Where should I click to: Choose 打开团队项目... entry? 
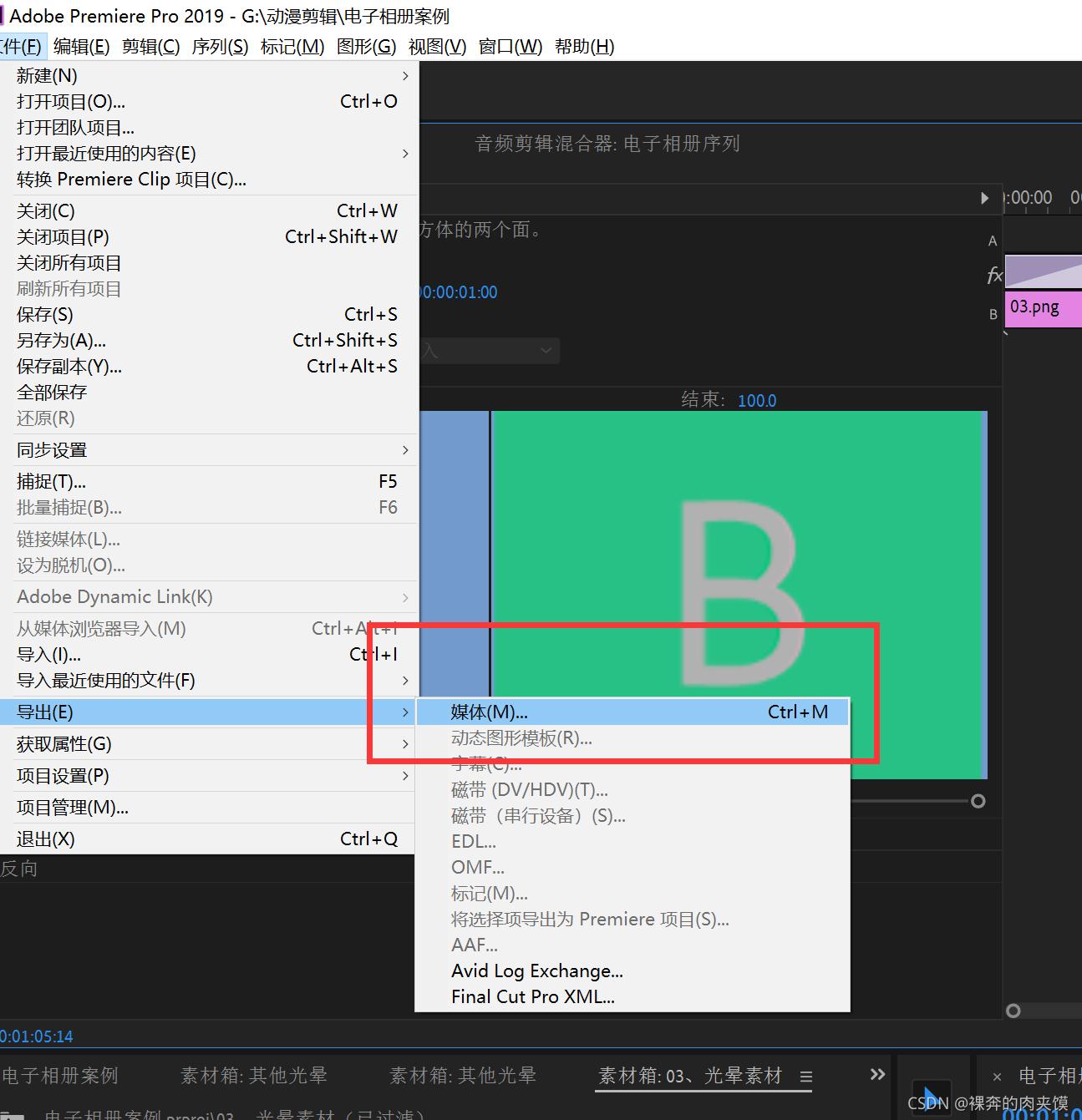point(208,128)
